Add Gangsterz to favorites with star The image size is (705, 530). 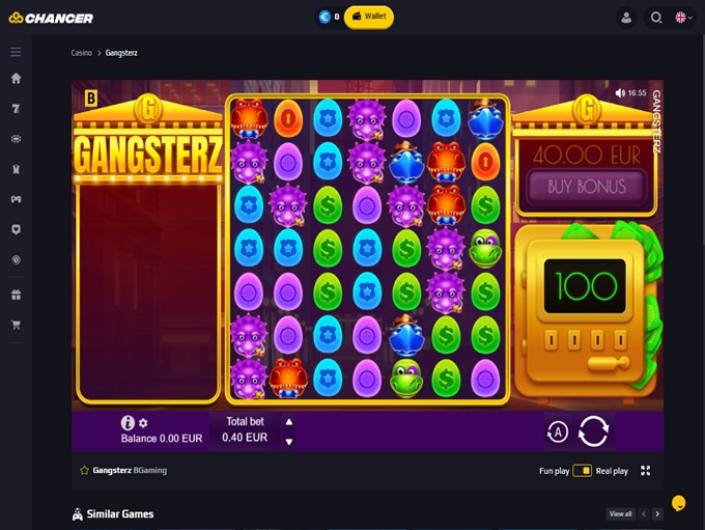pyautogui.click(x=84, y=470)
